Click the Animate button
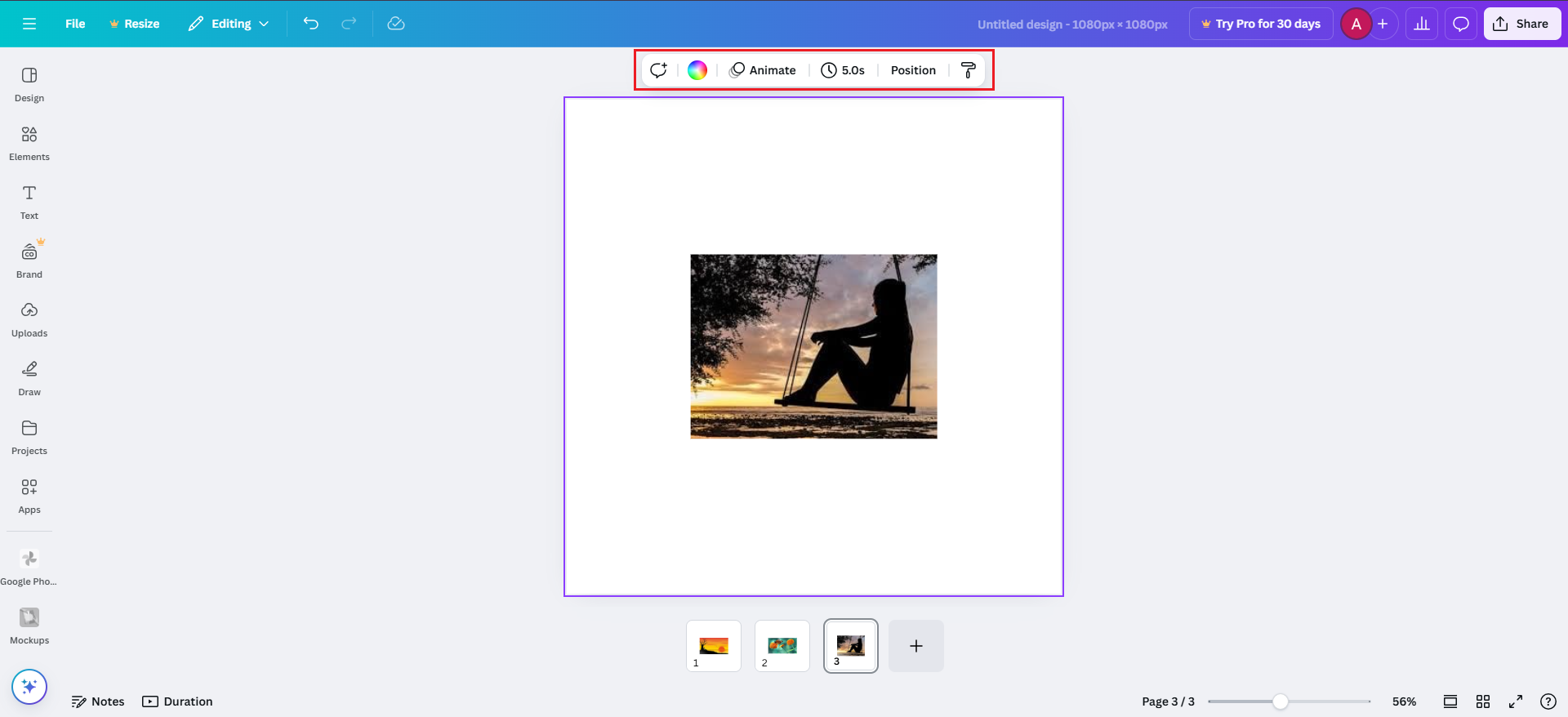 click(x=762, y=70)
